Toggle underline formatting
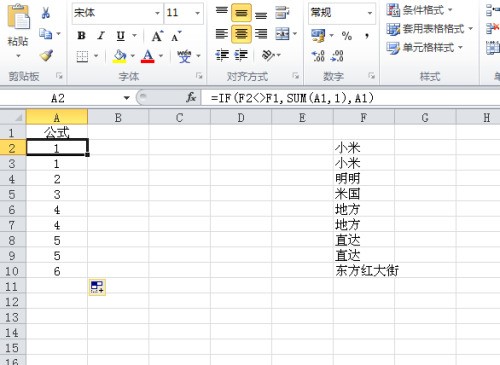 (x=121, y=36)
